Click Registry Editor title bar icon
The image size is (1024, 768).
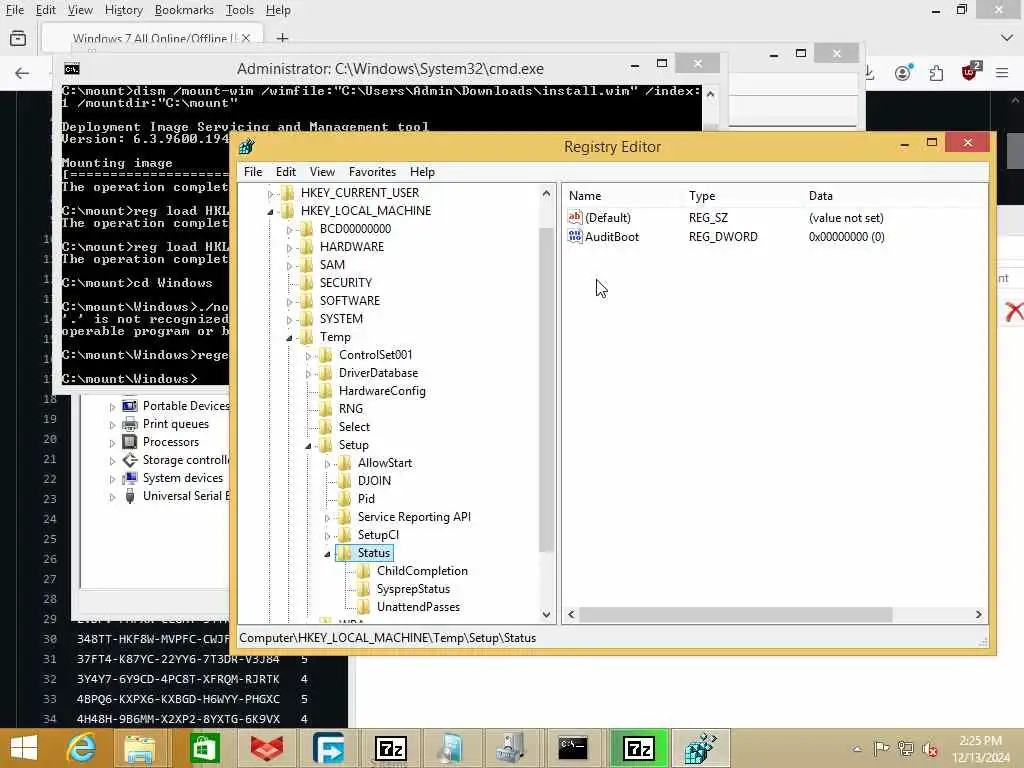pos(247,146)
